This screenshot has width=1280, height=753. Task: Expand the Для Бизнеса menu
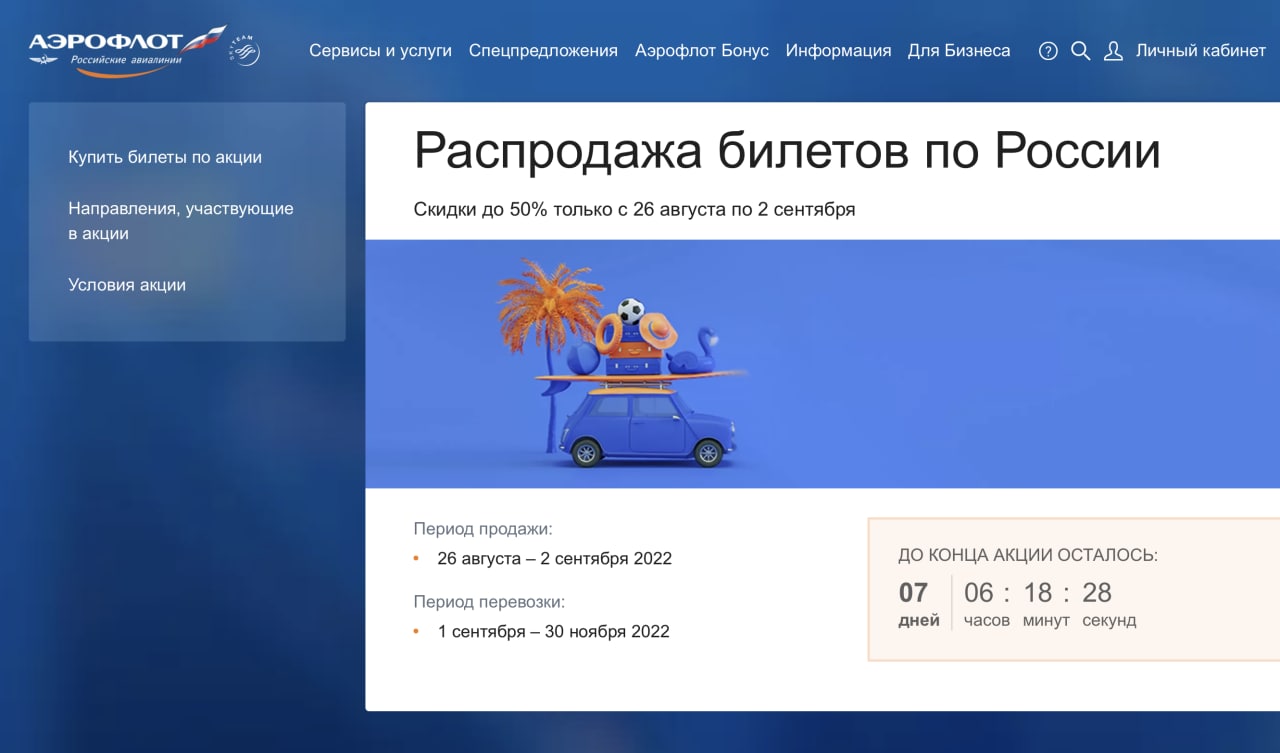click(x=958, y=51)
